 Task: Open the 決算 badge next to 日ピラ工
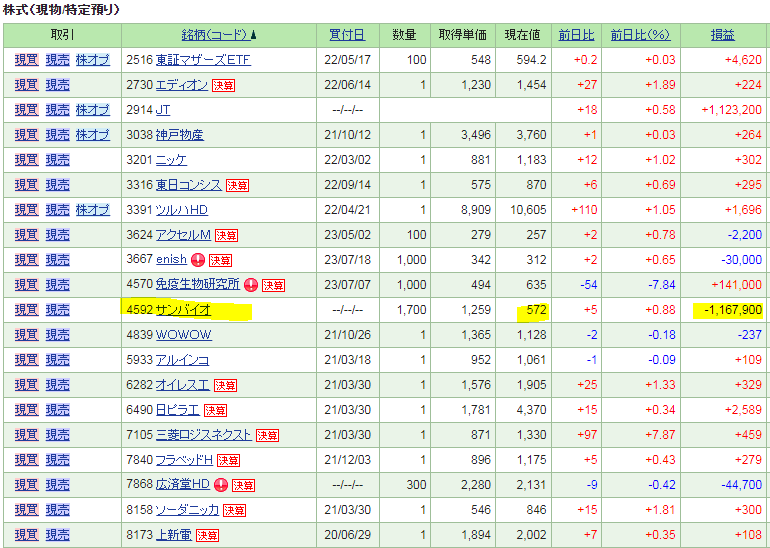215,411
